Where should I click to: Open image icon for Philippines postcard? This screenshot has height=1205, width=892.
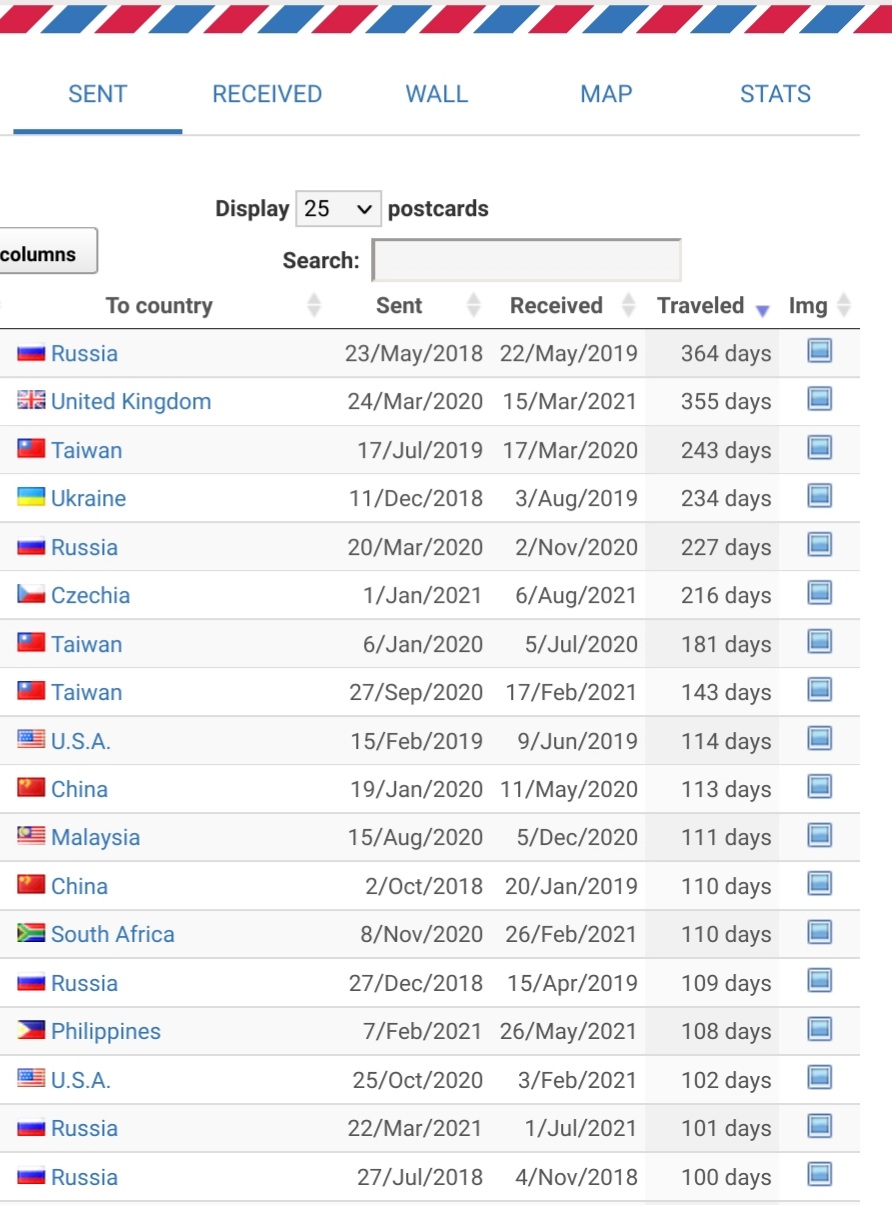tap(820, 1029)
